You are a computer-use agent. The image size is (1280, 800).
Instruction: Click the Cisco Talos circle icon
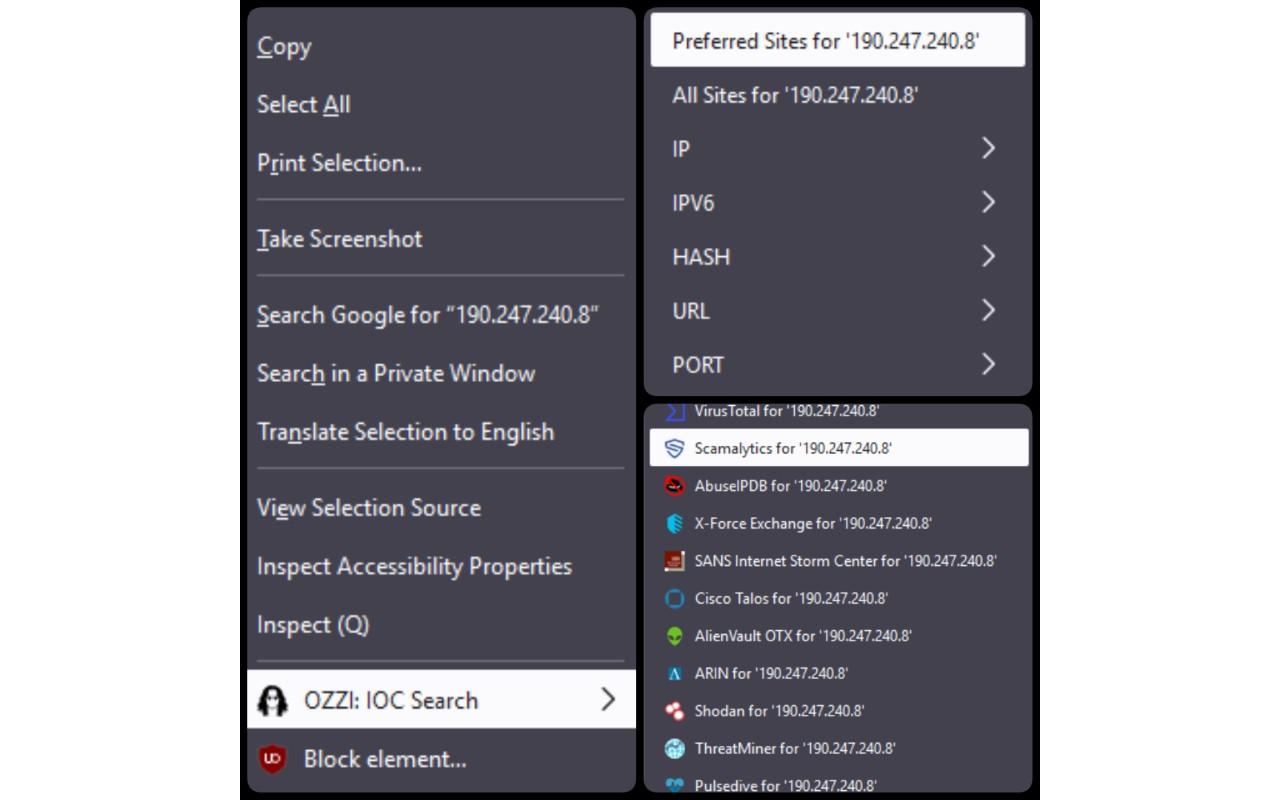[x=675, y=599]
